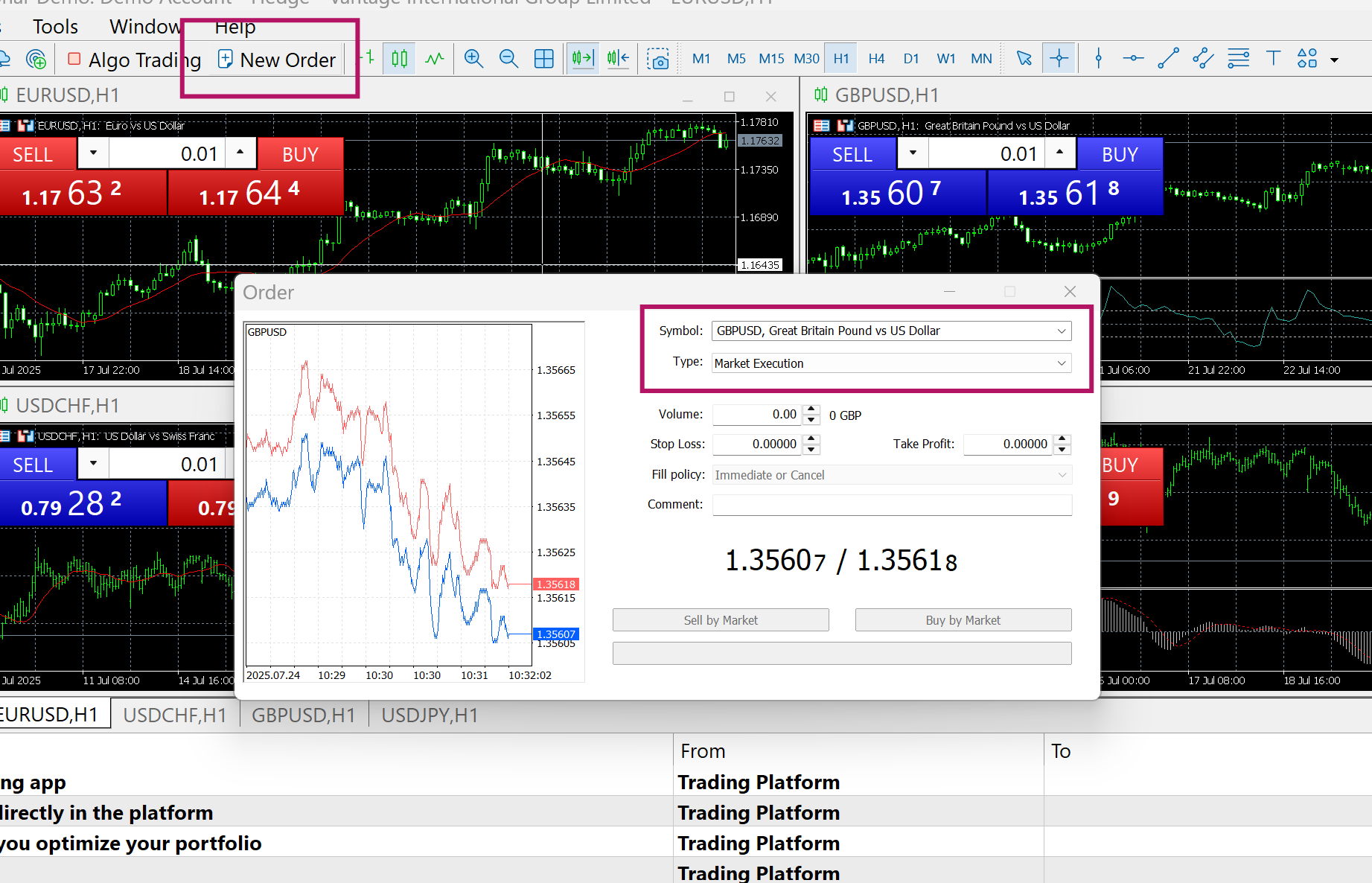Open EURUSD volume dropdown next to SELL
Screen dimensions: 1372x883
[93, 153]
